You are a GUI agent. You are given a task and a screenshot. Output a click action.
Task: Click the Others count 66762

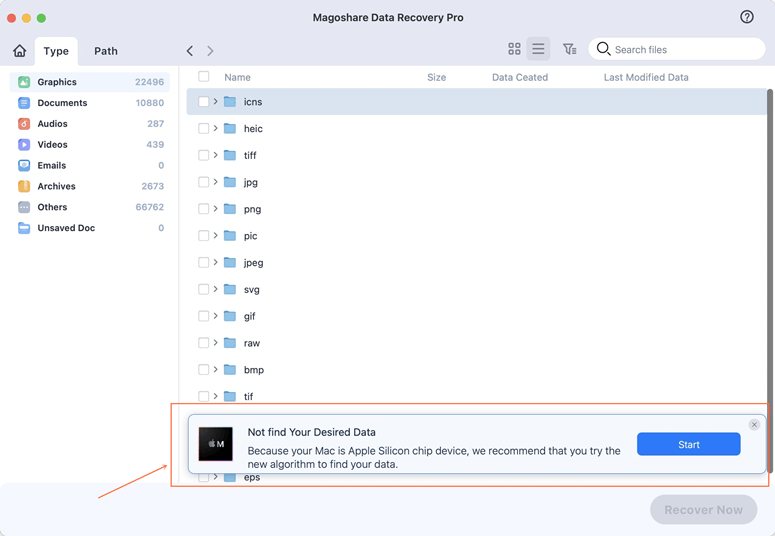click(150, 207)
